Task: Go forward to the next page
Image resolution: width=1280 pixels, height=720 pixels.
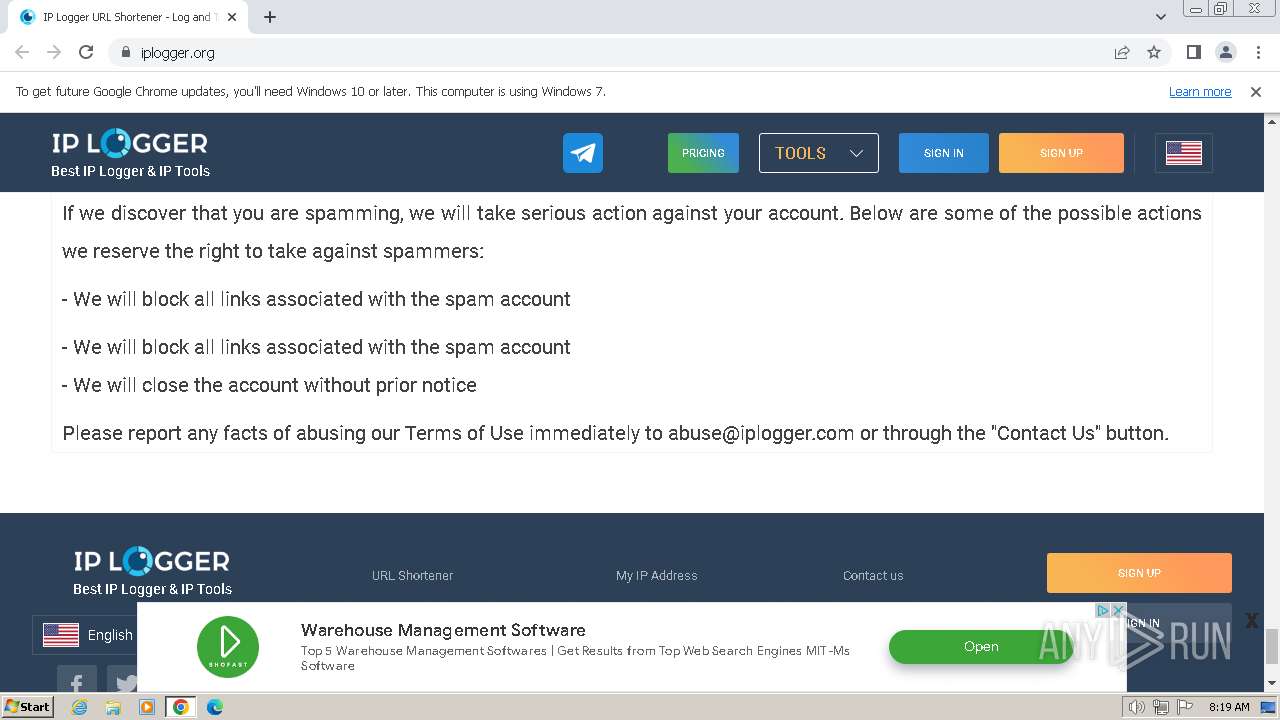Action: (54, 52)
